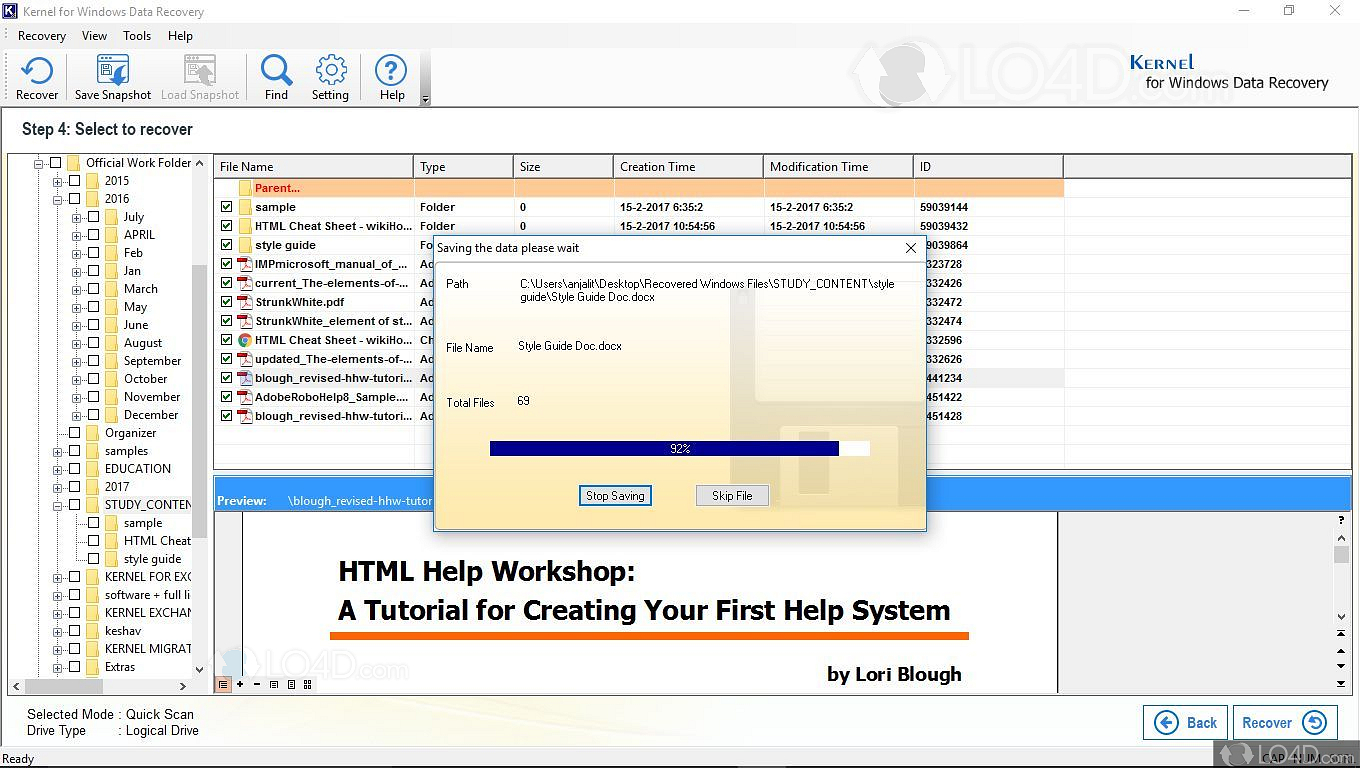Click the Chrome icon of HTML Cheat Sheet file

[244, 340]
